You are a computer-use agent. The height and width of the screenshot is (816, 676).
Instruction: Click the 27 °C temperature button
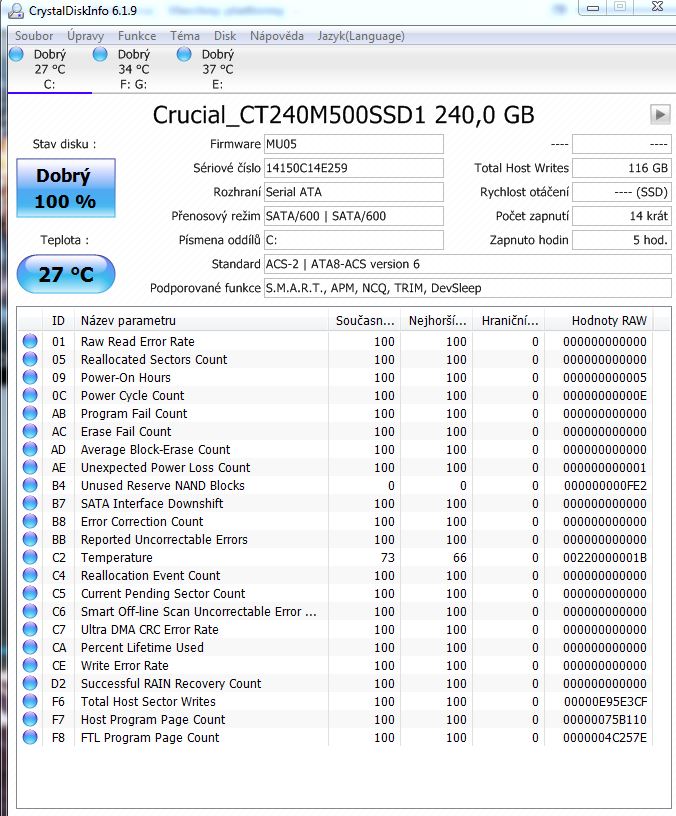[x=66, y=274]
